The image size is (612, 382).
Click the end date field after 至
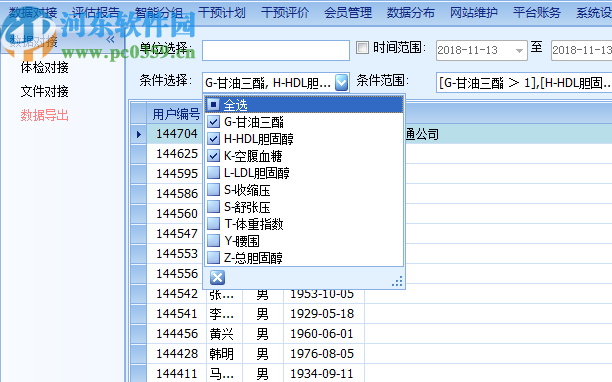[581, 50]
